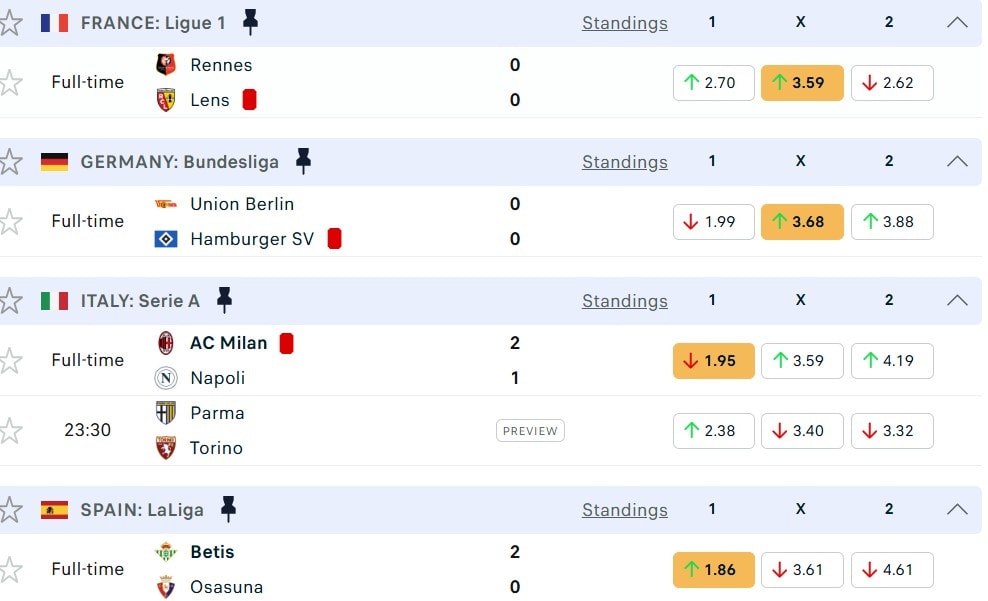Screen dimensions: 988x601
Task: Pin the Germany Bundesliga league
Action: 303,161
